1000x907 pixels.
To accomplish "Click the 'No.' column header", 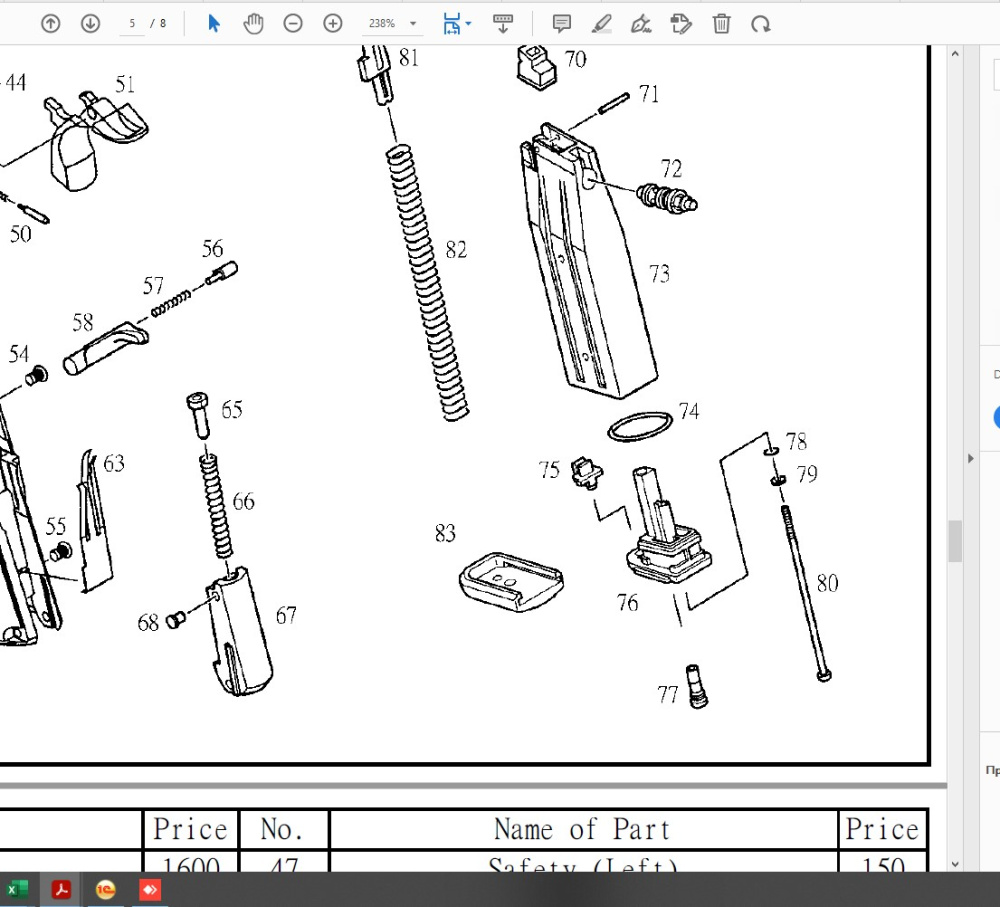I will pos(281,829).
